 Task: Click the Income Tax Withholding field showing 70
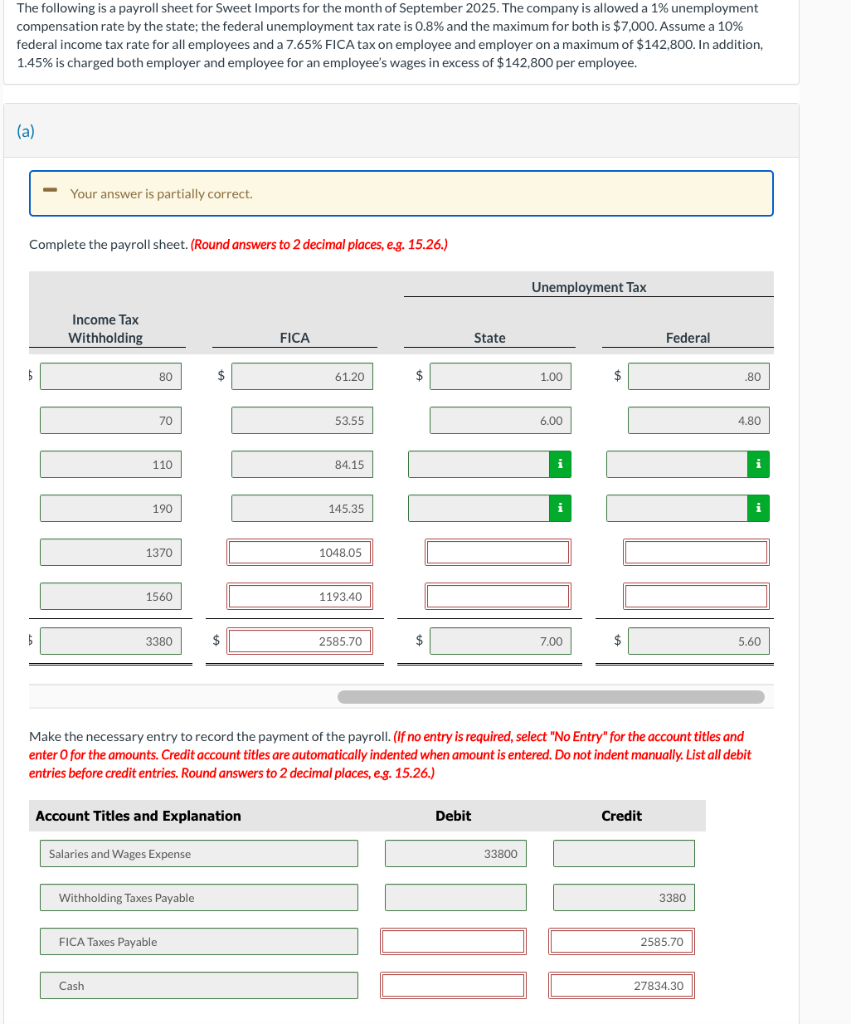[110, 421]
